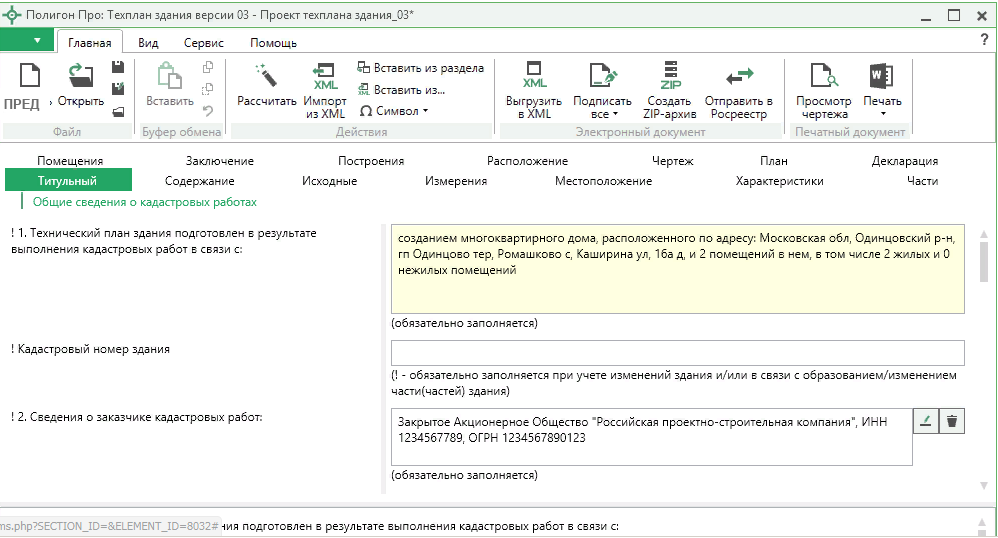Click Импорт из XML icon
This screenshot has width=998, height=538.
pos(325,78)
